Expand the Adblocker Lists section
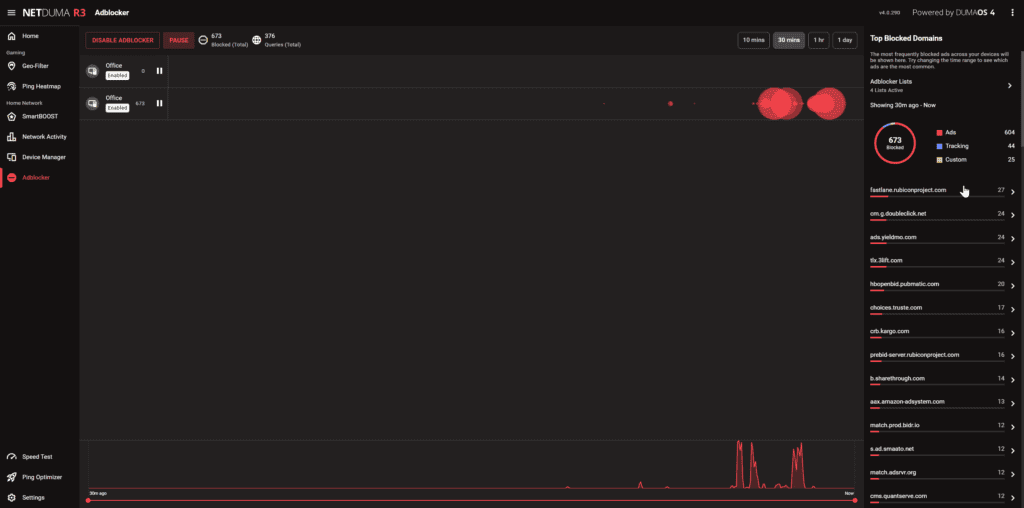1024x508 pixels. (x=1009, y=86)
